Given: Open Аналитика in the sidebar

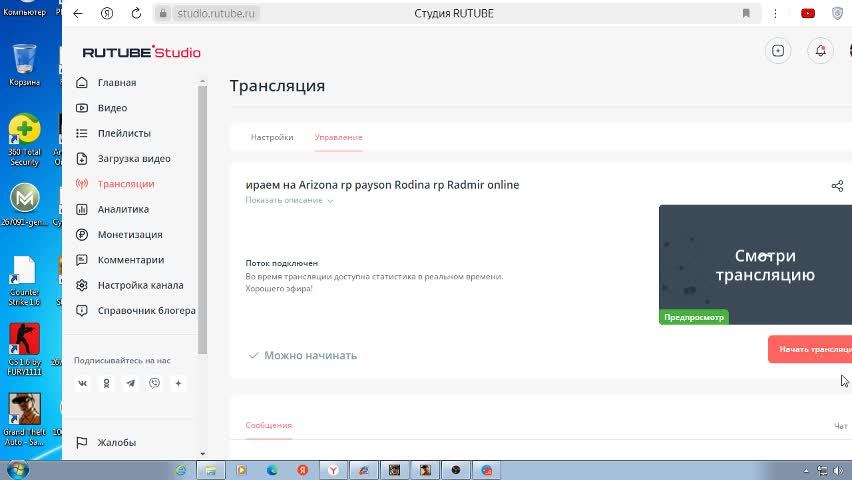Looking at the screenshot, I should pyautogui.click(x=112, y=209).
